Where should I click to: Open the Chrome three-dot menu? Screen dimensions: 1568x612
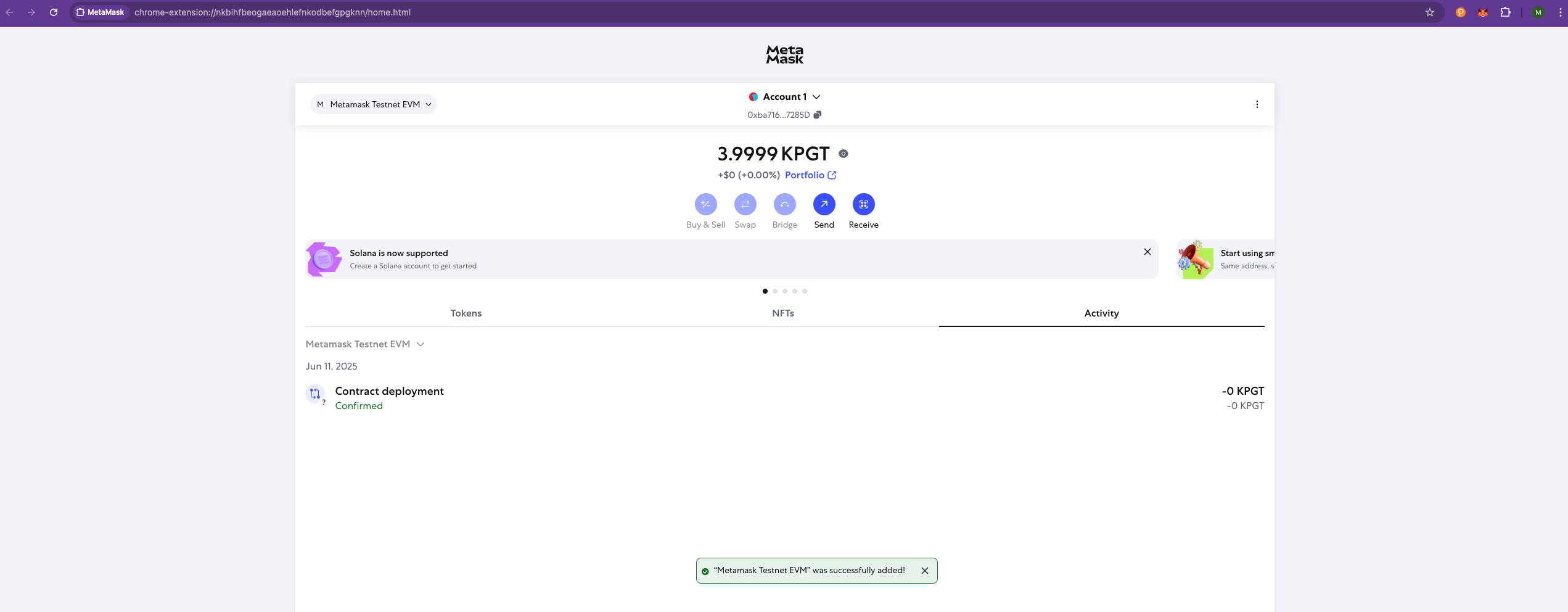pyautogui.click(x=1561, y=12)
